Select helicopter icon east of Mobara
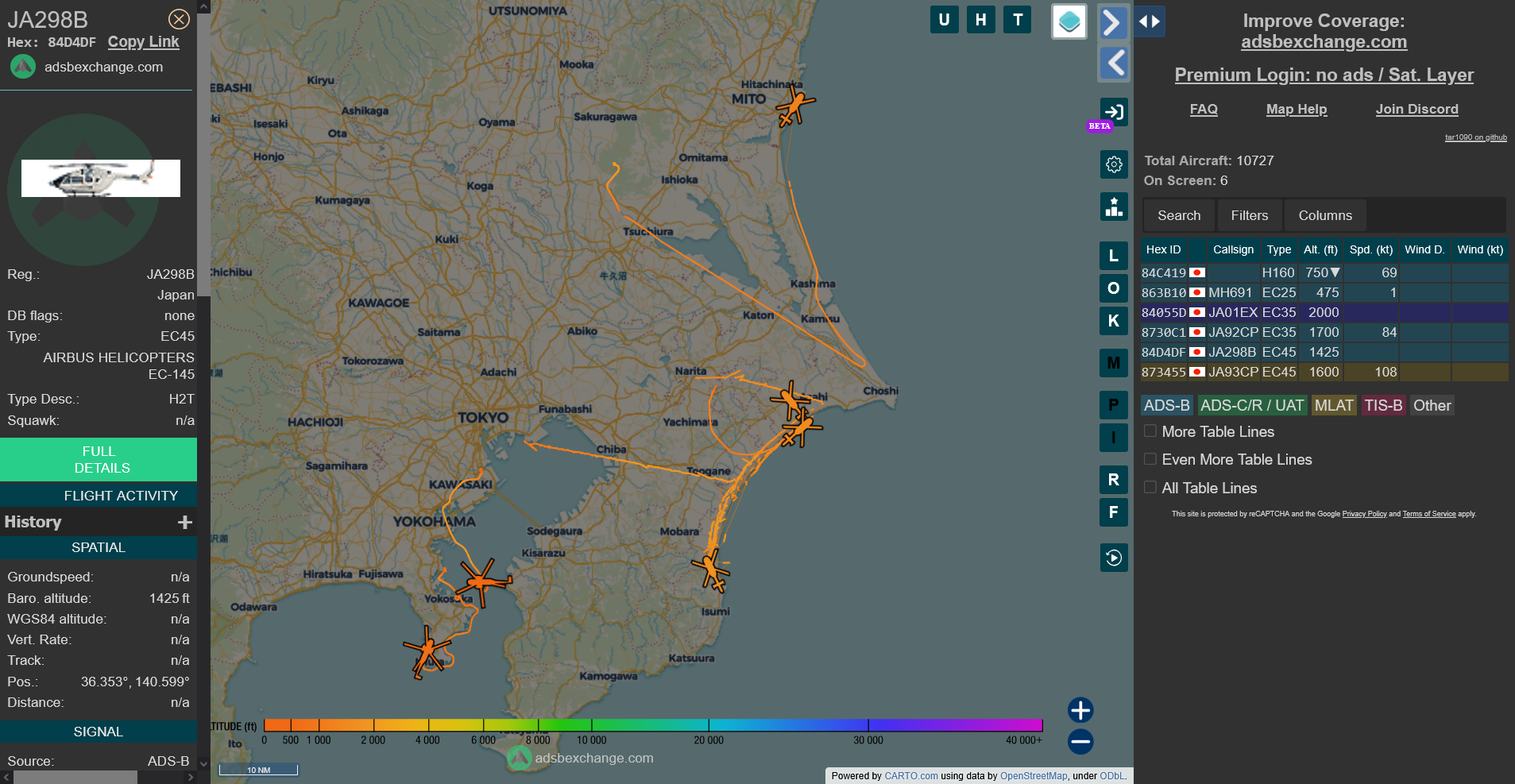The height and width of the screenshot is (784, 1515). tap(711, 570)
